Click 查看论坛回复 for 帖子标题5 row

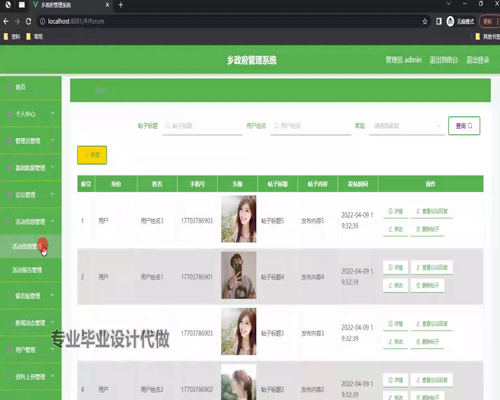pos(432,211)
